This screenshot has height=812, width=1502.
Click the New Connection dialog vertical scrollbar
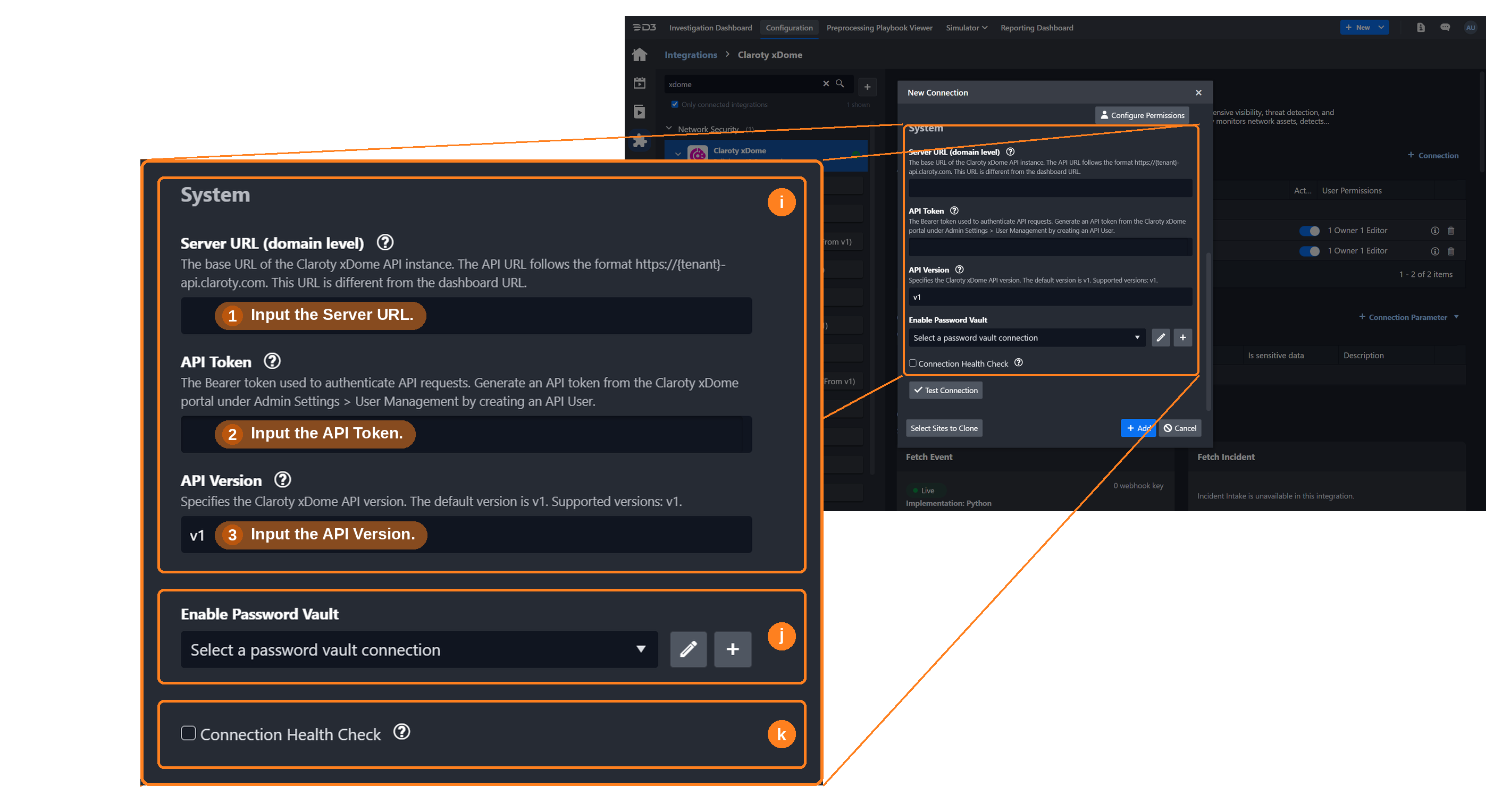[1208, 331]
